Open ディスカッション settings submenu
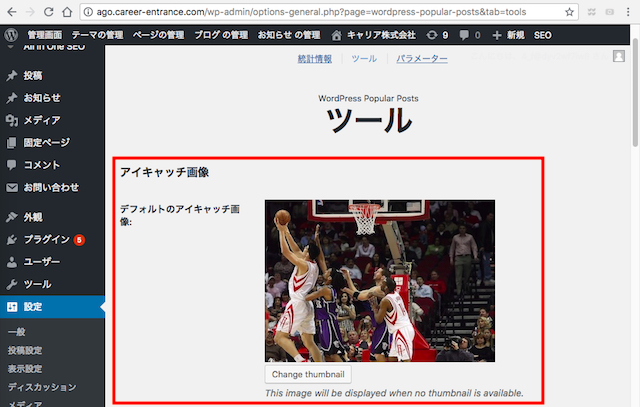640x407 pixels. tap(42, 387)
